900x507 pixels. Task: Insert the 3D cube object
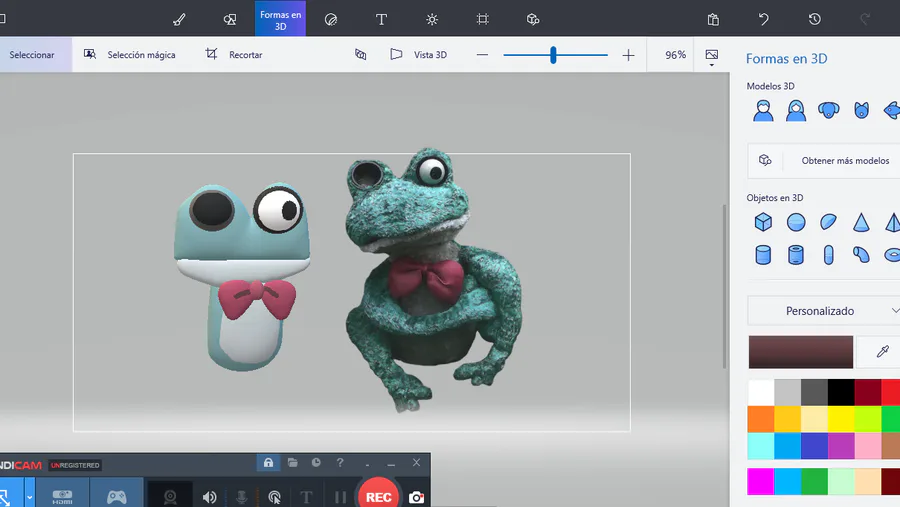click(x=763, y=222)
